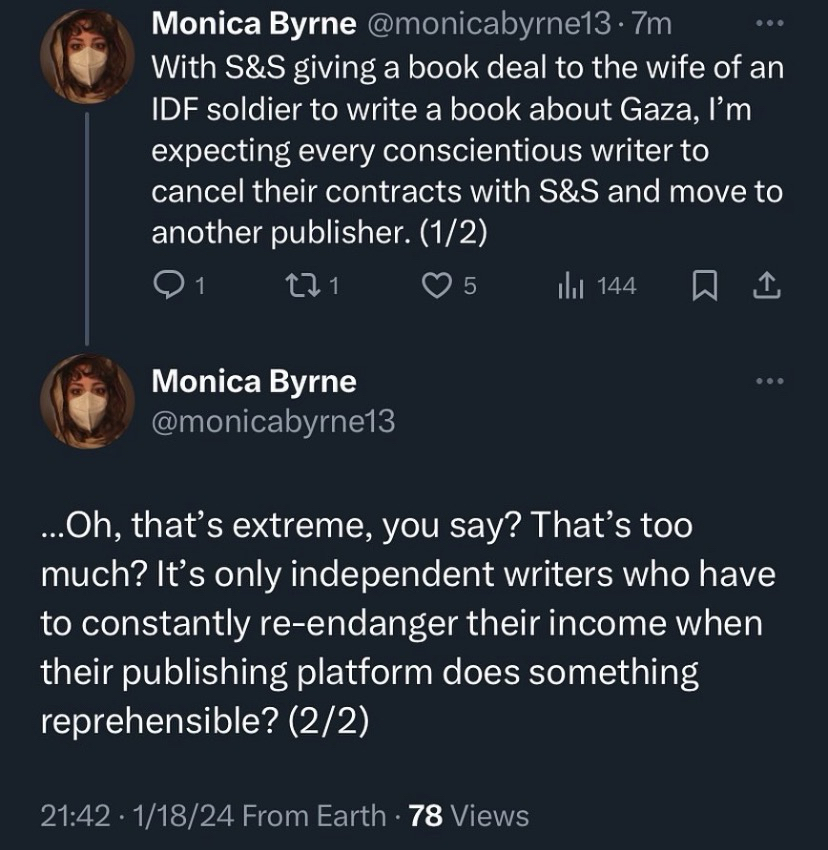Click the 21:42 · 1/18/24 timestamp
Screen dimensions: 828x850
pos(138,815)
